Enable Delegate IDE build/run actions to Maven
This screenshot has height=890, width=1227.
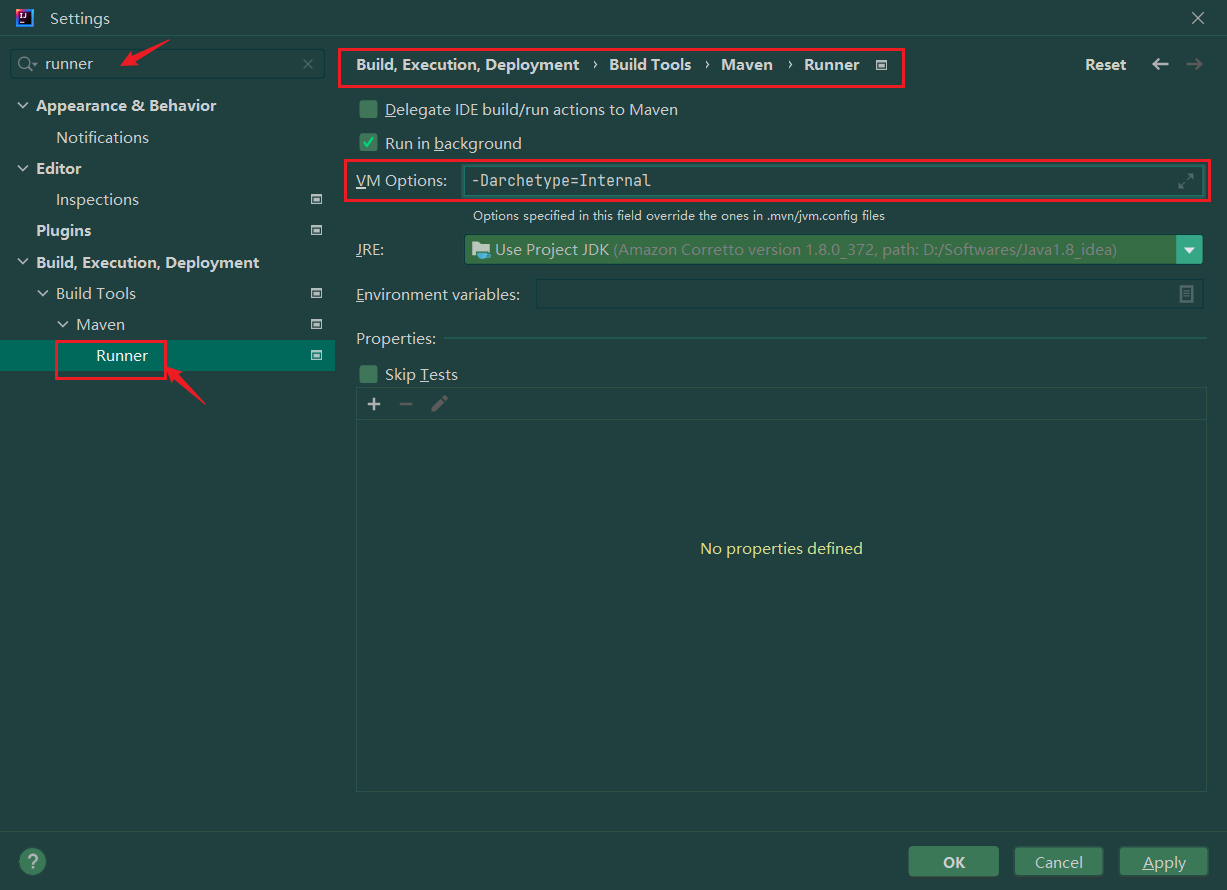click(x=368, y=110)
